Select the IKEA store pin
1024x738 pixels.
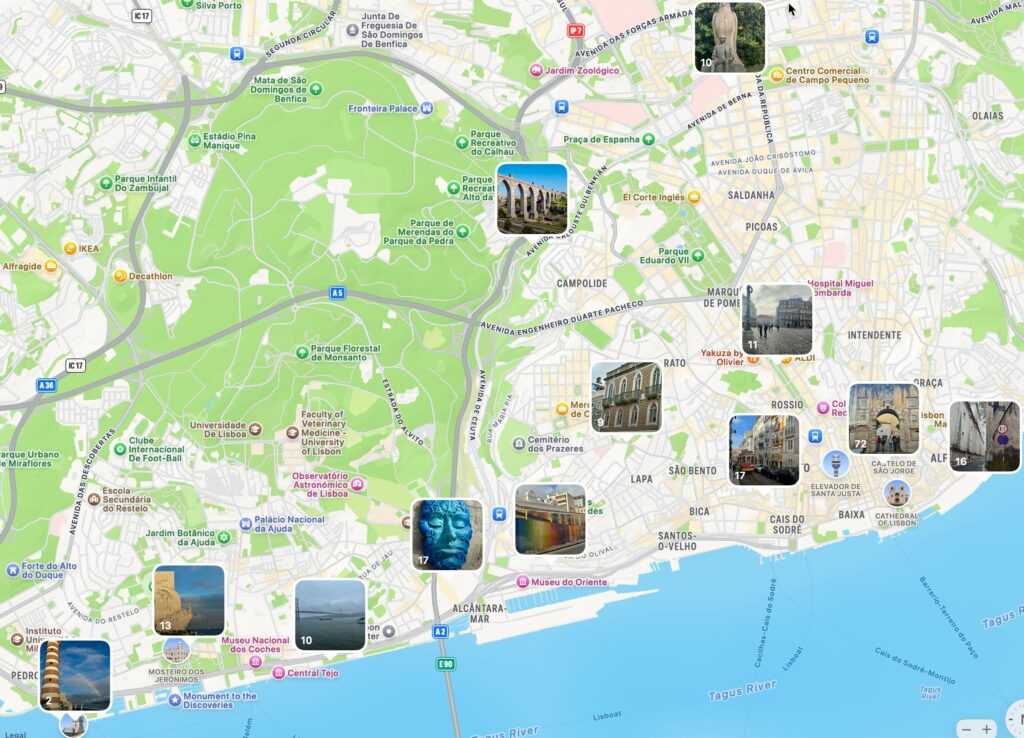[71, 248]
